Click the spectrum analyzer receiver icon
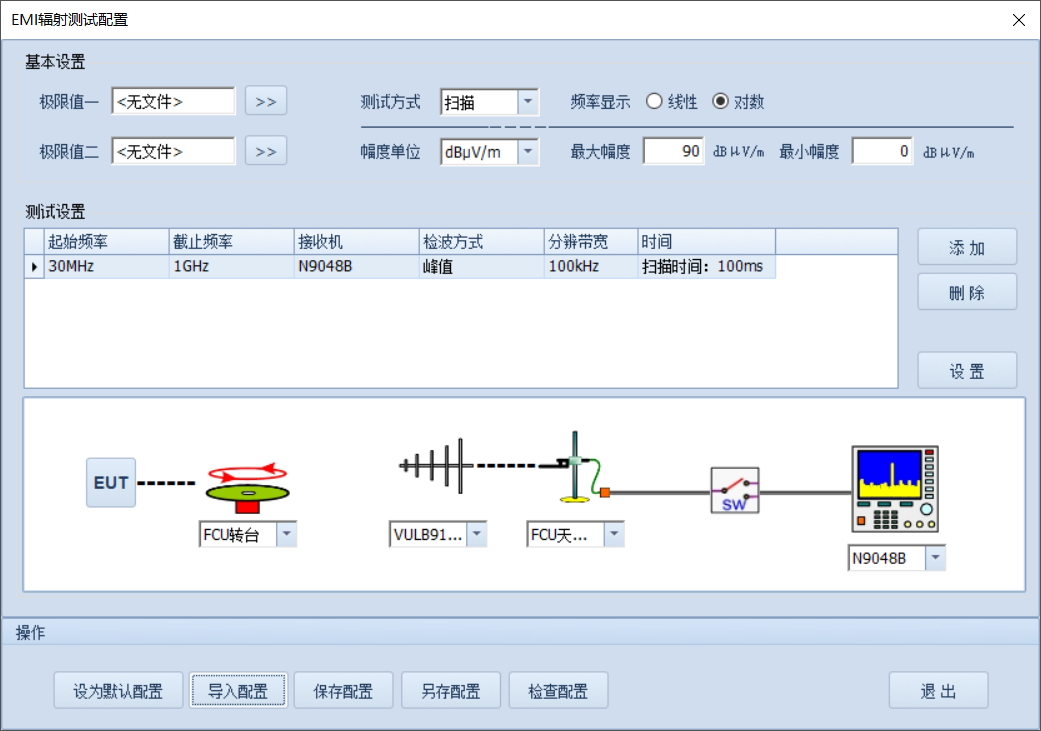1041x731 pixels. click(896, 490)
